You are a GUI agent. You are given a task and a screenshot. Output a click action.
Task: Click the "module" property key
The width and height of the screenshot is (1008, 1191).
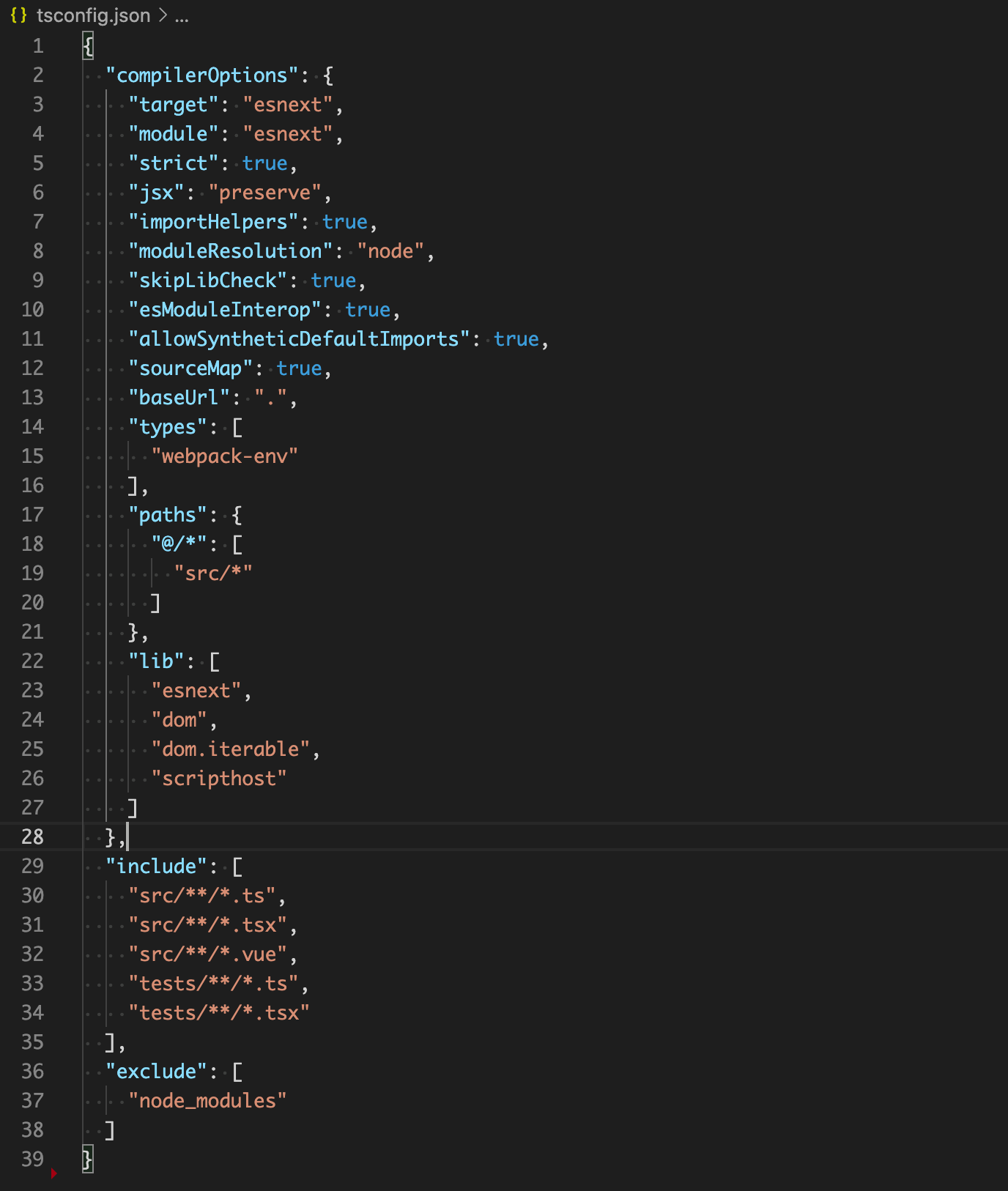click(x=174, y=134)
